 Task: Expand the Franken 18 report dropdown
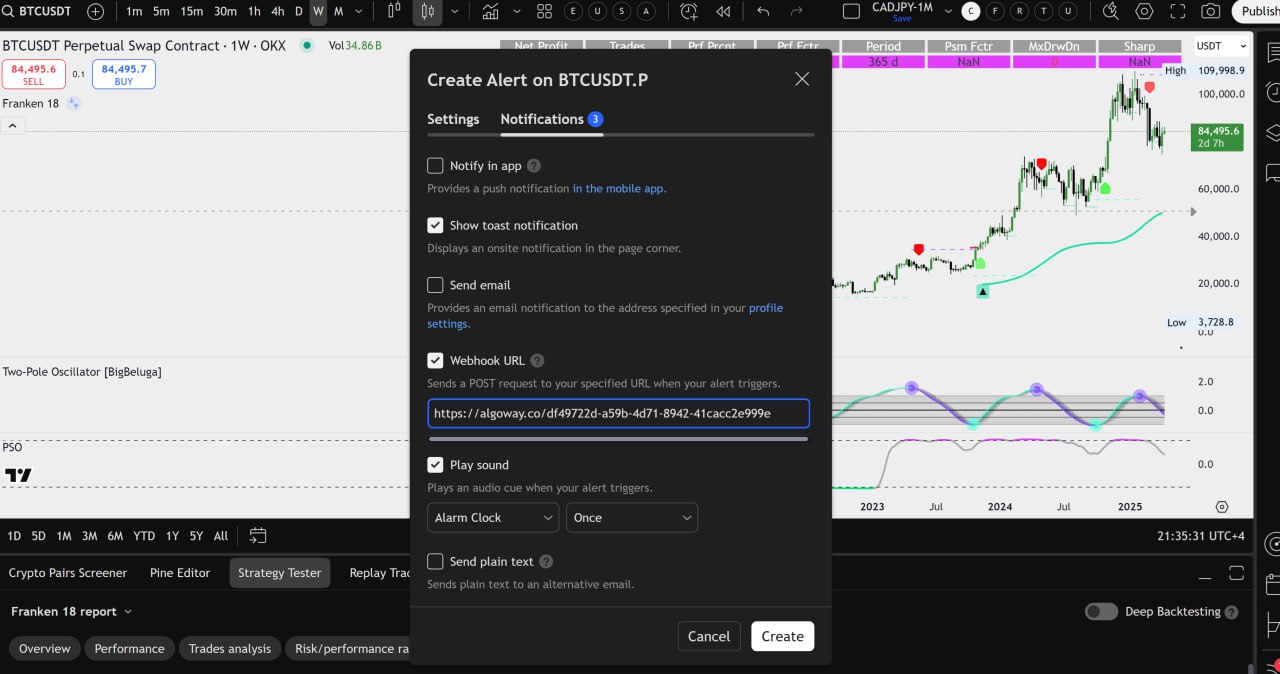tap(72, 612)
